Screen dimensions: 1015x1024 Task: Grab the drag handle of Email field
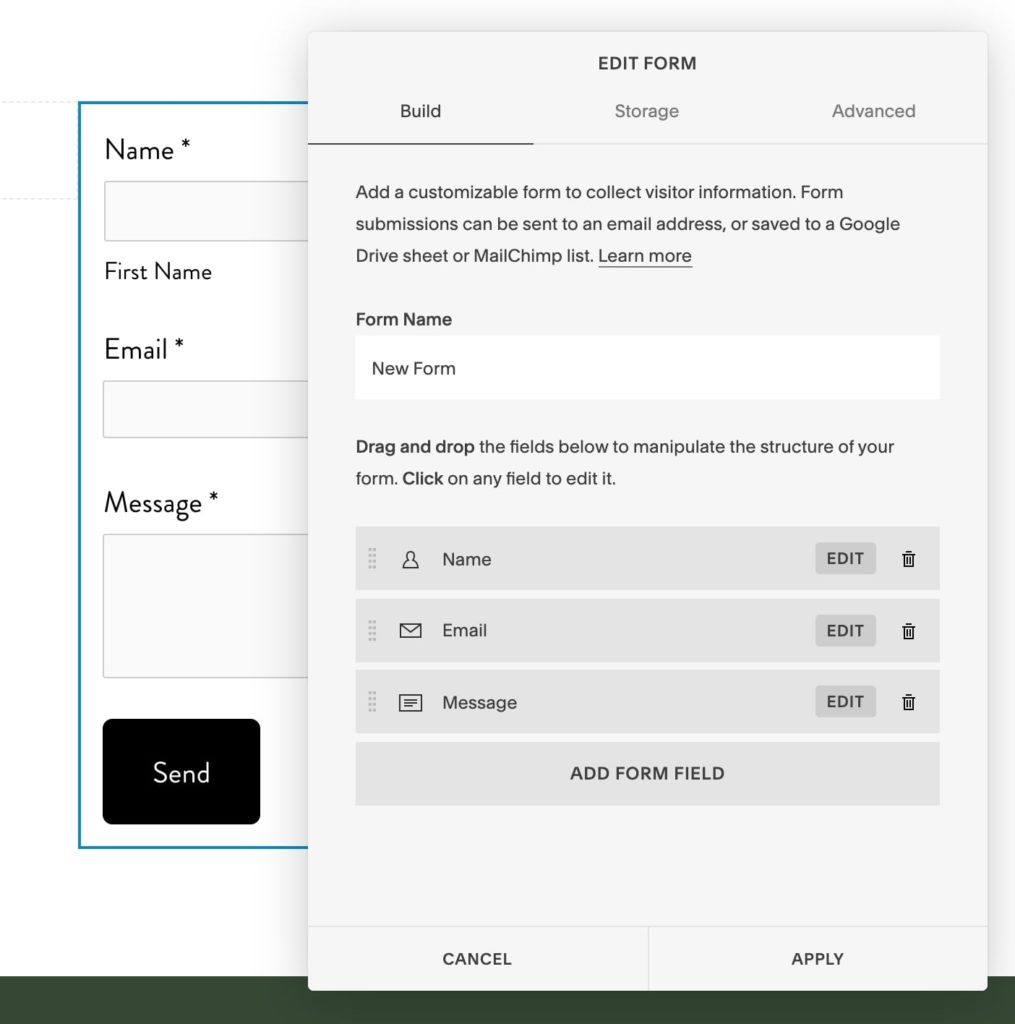372,630
